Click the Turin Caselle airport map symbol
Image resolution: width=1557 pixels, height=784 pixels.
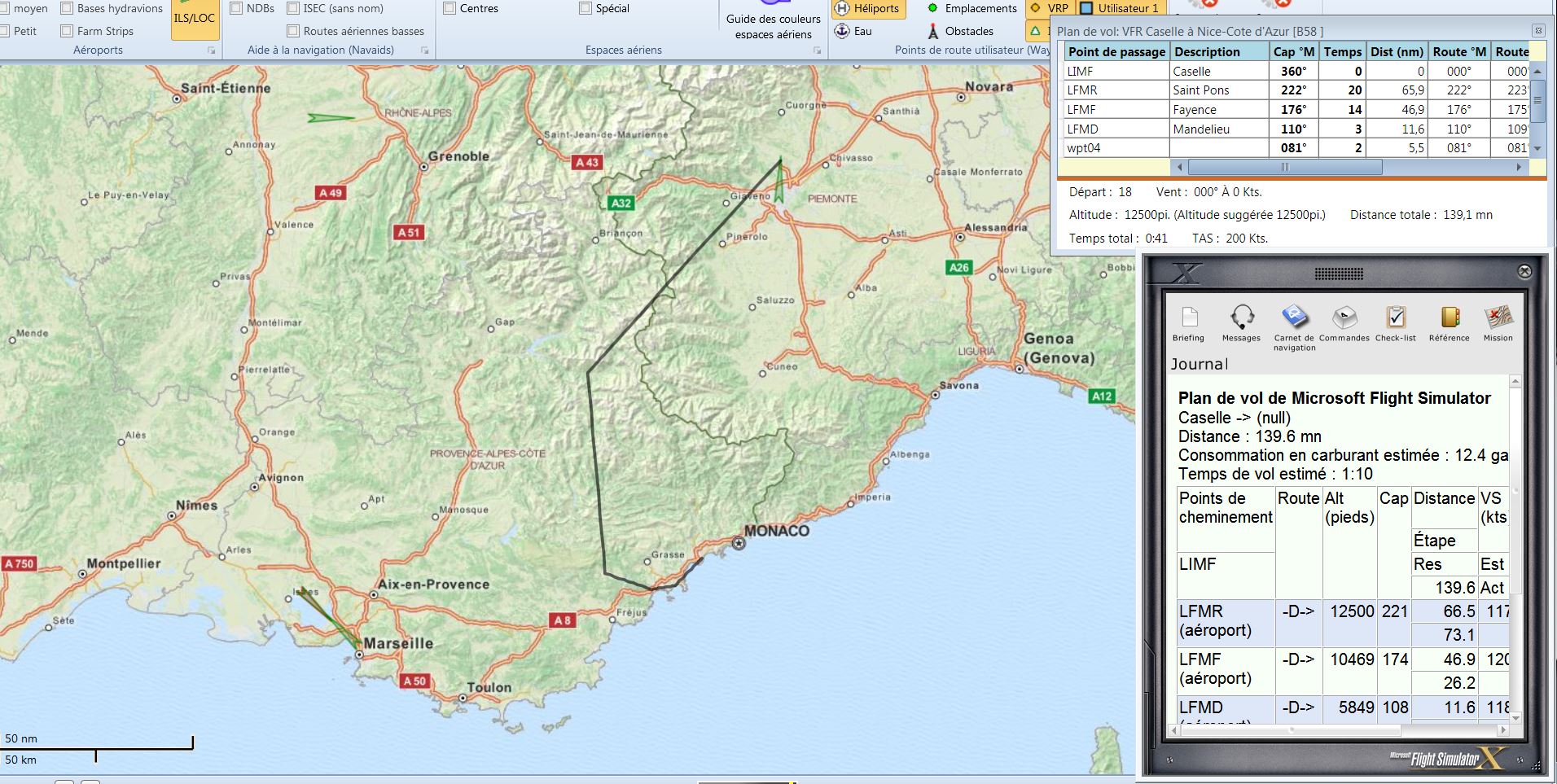click(x=779, y=181)
